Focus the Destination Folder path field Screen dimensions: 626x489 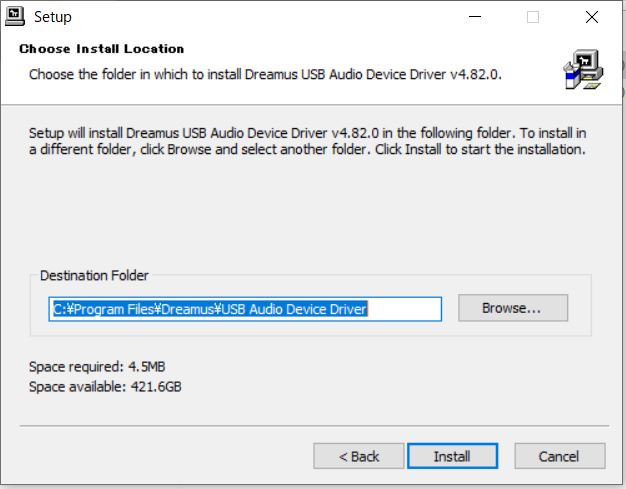point(245,309)
